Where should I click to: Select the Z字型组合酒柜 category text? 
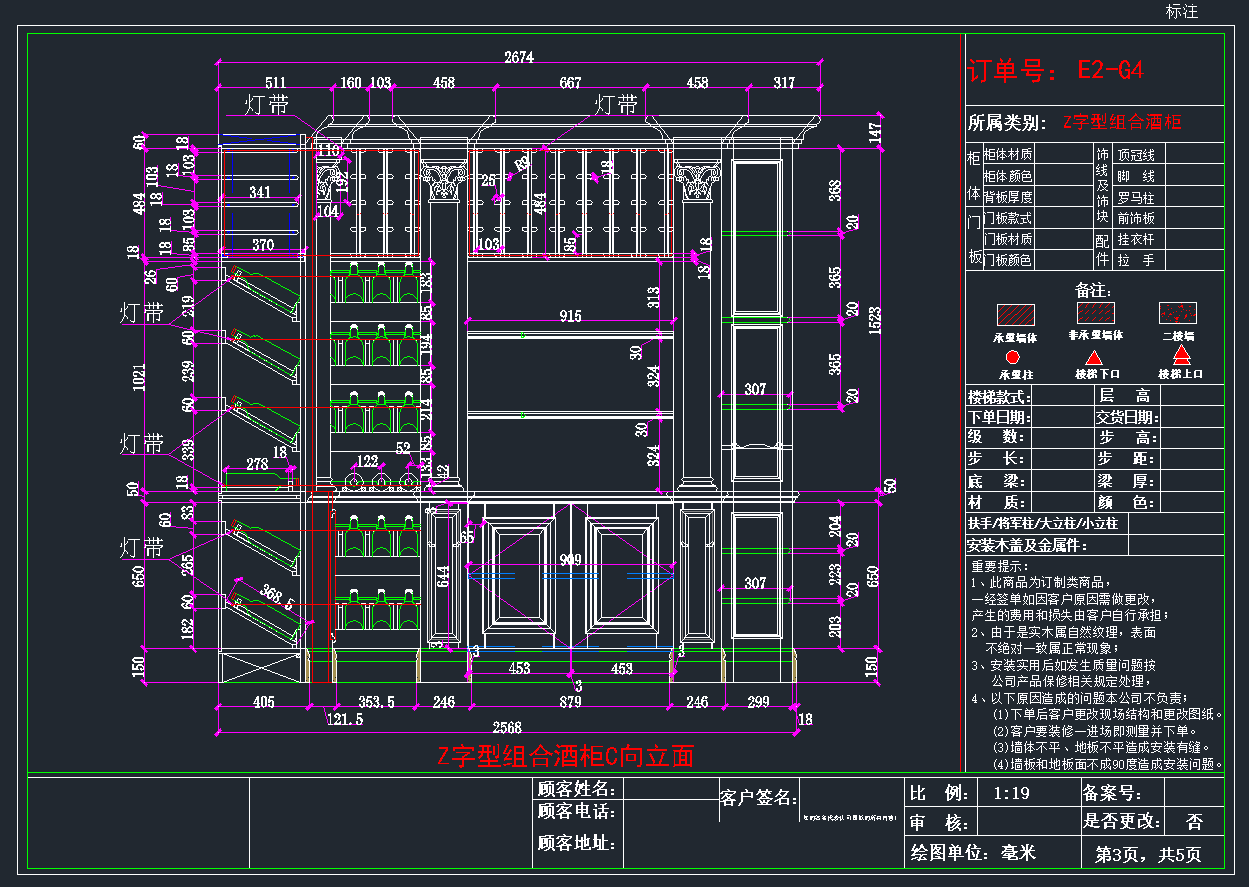click(1122, 123)
